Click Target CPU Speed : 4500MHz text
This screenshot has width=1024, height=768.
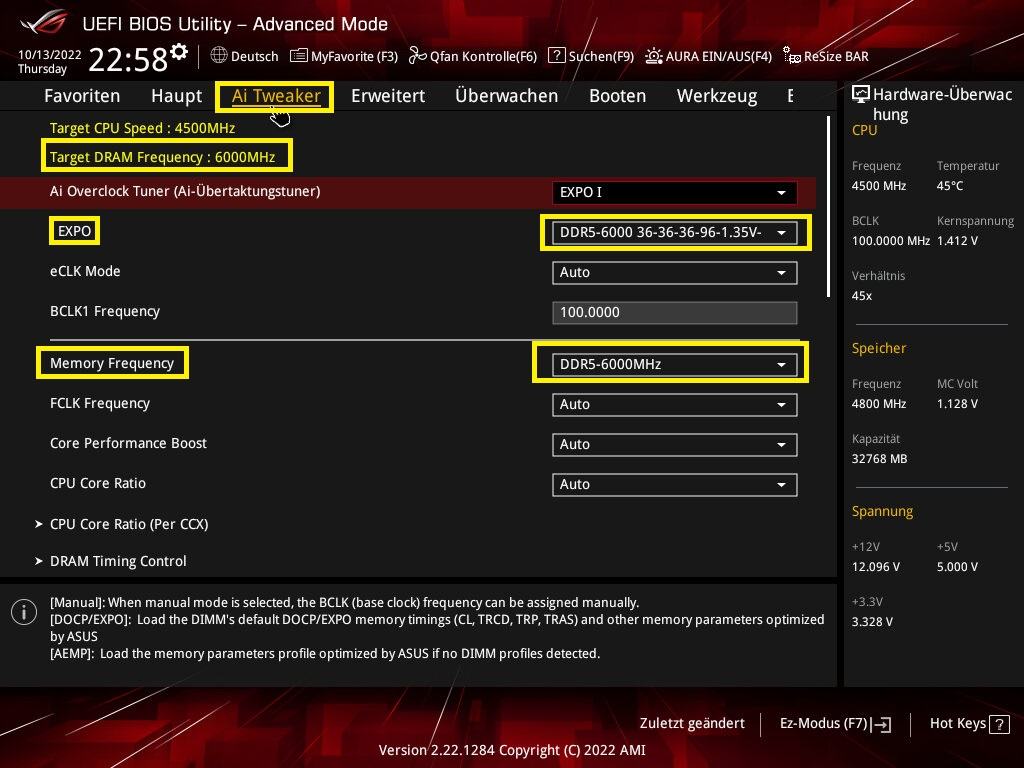coord(142,128)
